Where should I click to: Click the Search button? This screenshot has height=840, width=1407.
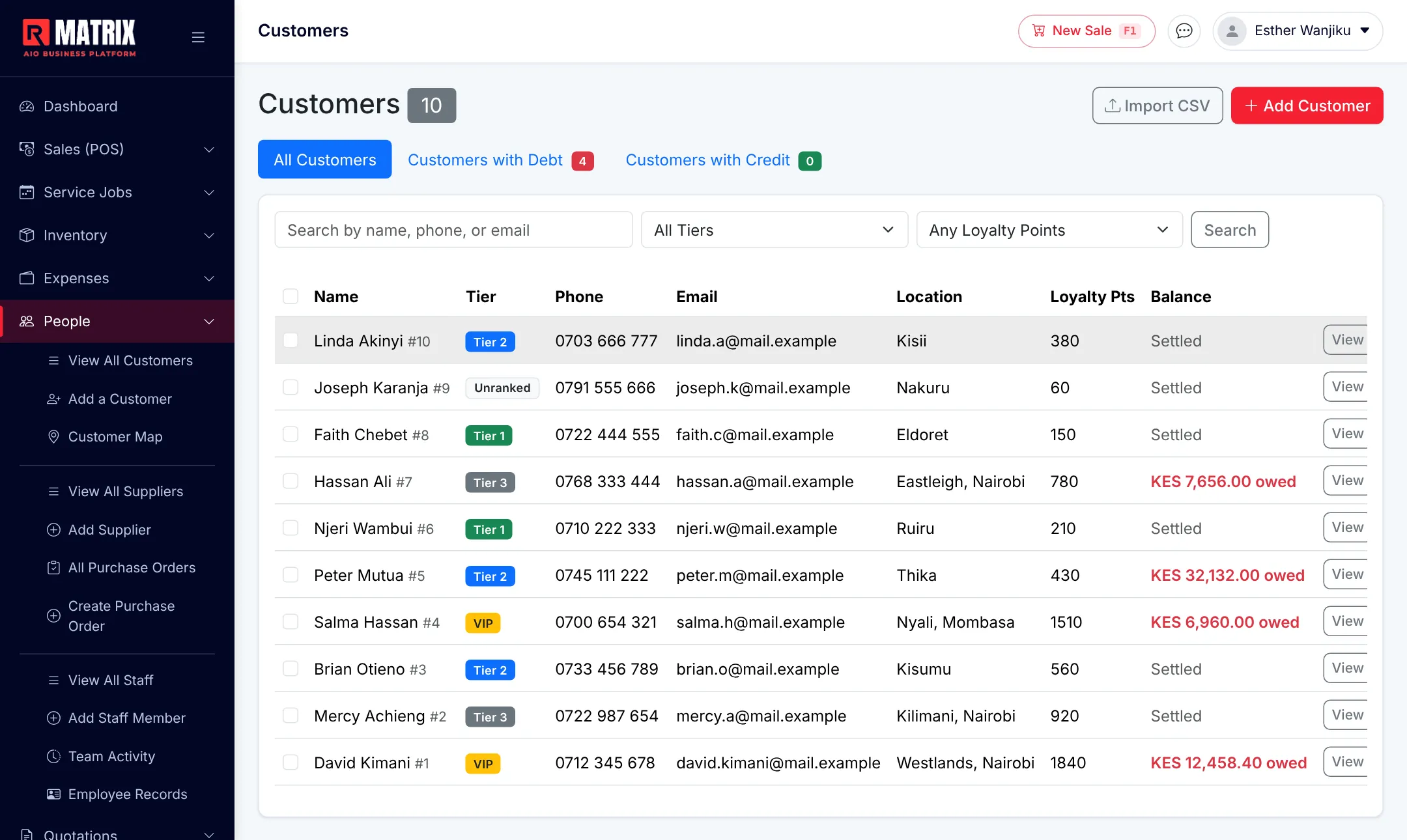[1230, 230]
